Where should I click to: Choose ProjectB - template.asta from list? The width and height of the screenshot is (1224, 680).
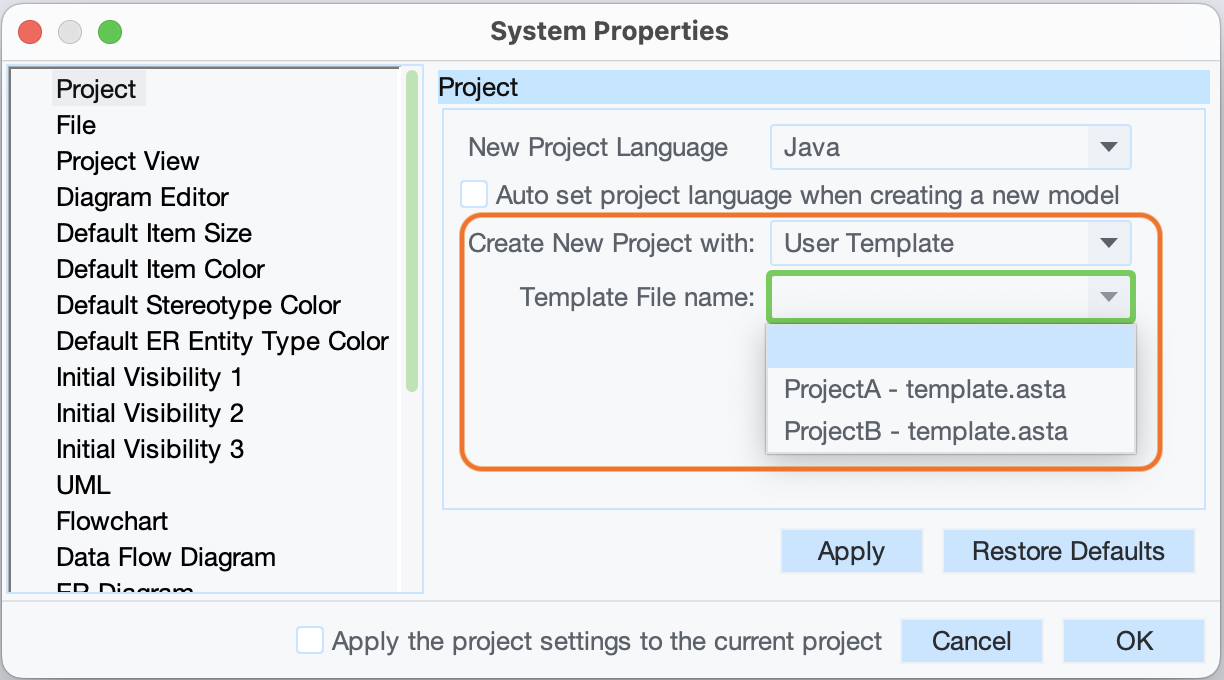[x=925, y=431]
